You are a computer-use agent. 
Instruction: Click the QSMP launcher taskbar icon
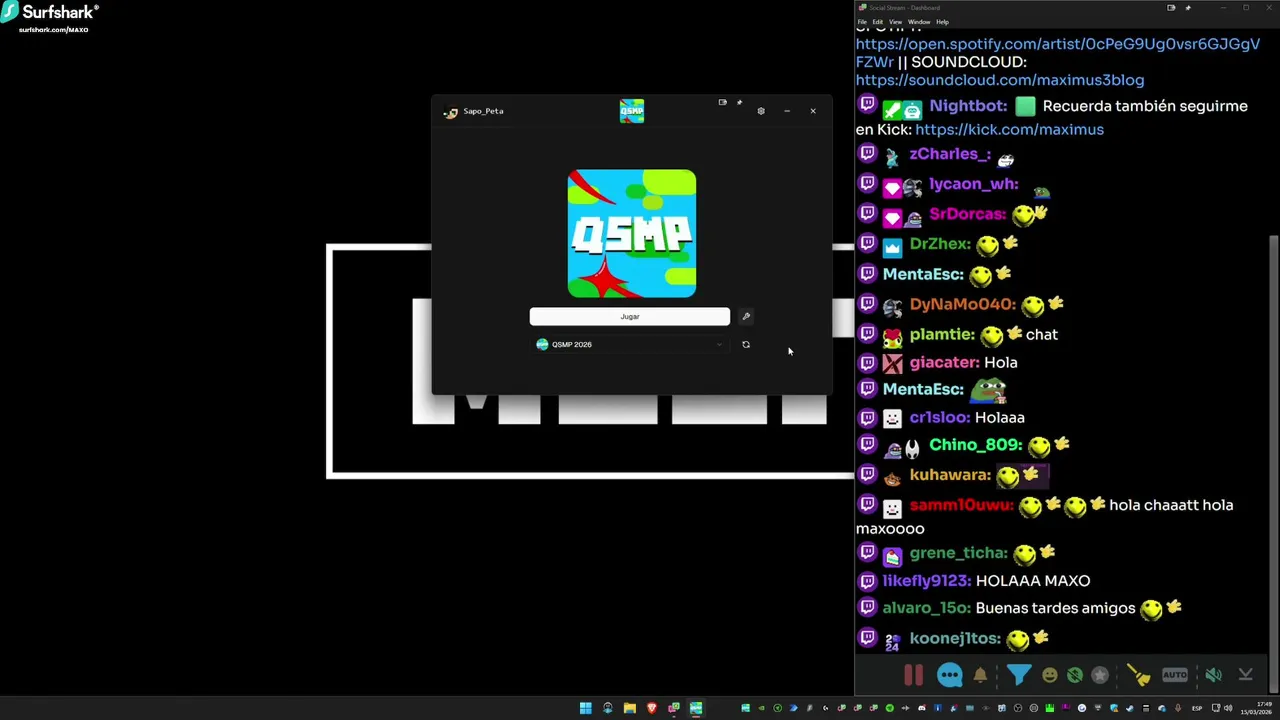[695, 708]
